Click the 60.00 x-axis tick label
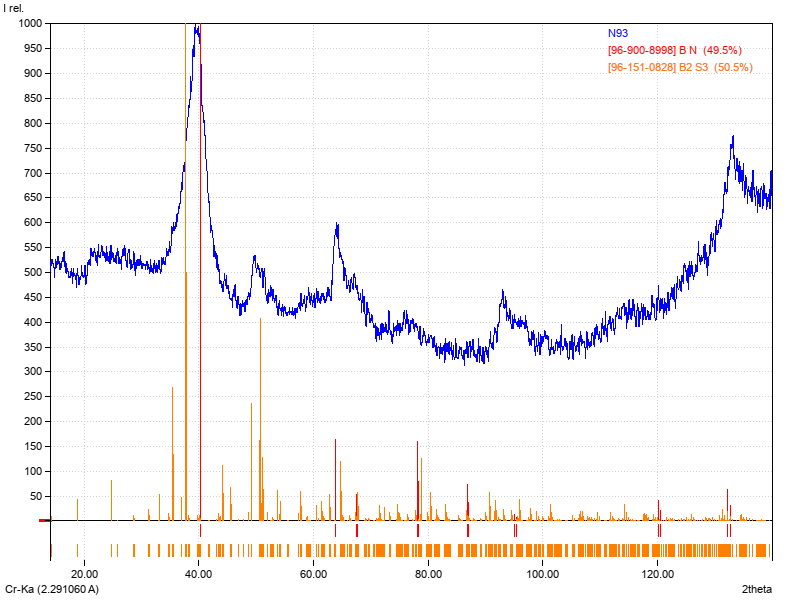The height and width of the screenshot is (600, 800). pyautogui.click(x=314, y=574)
